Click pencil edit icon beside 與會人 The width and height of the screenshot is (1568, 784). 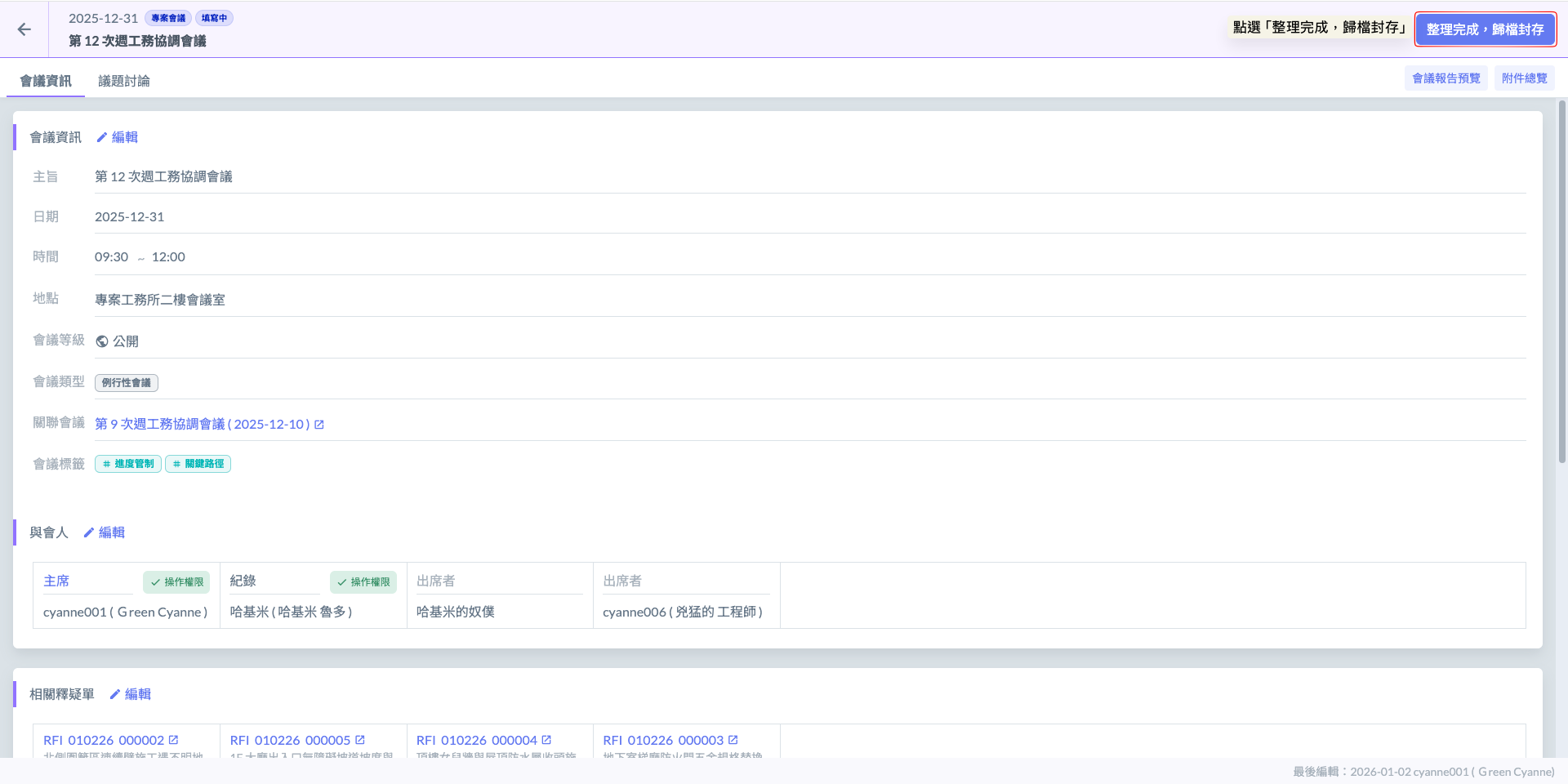(89, 532)
